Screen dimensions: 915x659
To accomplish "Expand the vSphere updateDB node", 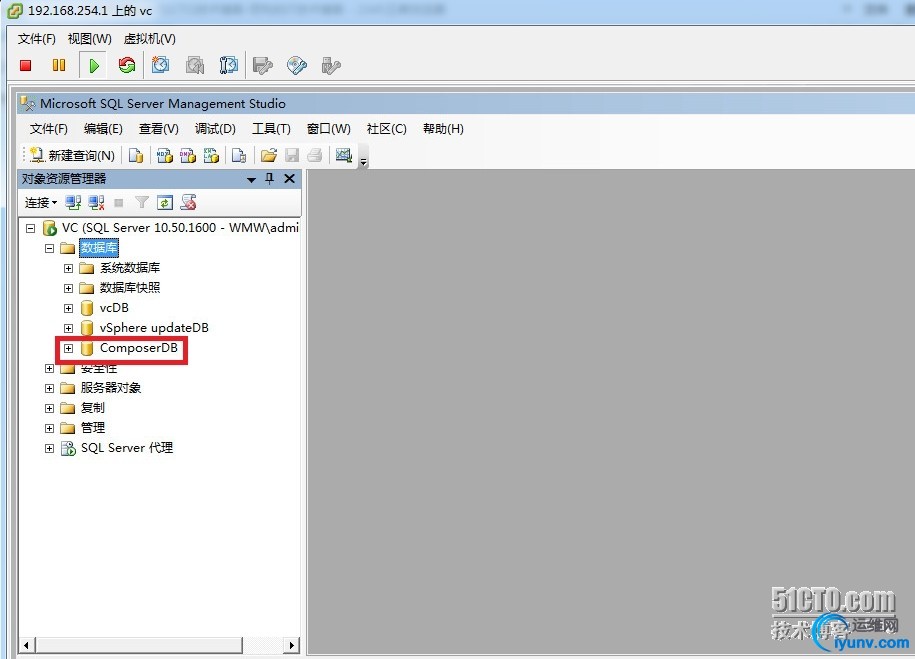I will (68, 328).
